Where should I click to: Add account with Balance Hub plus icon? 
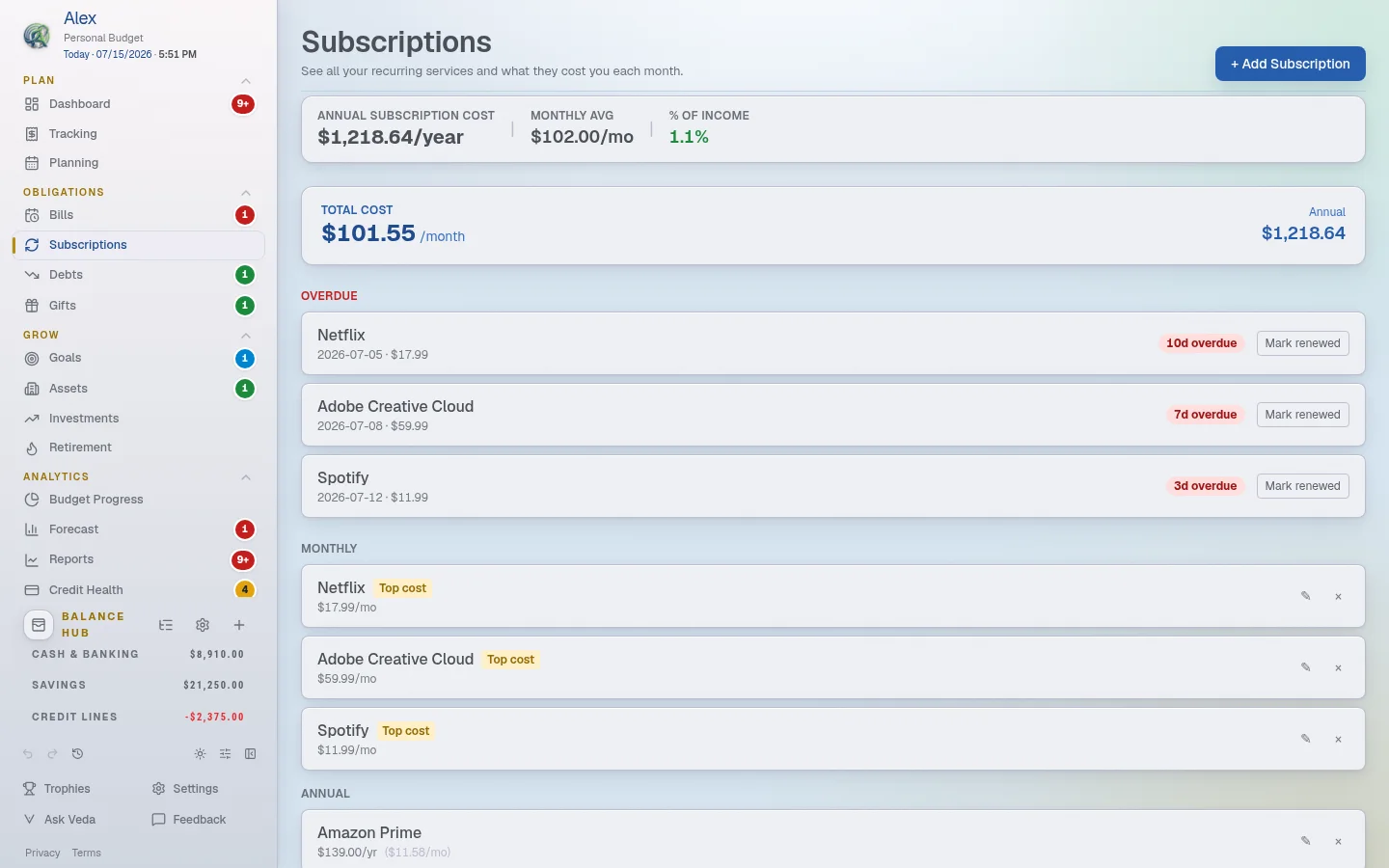tap(239, 625)
